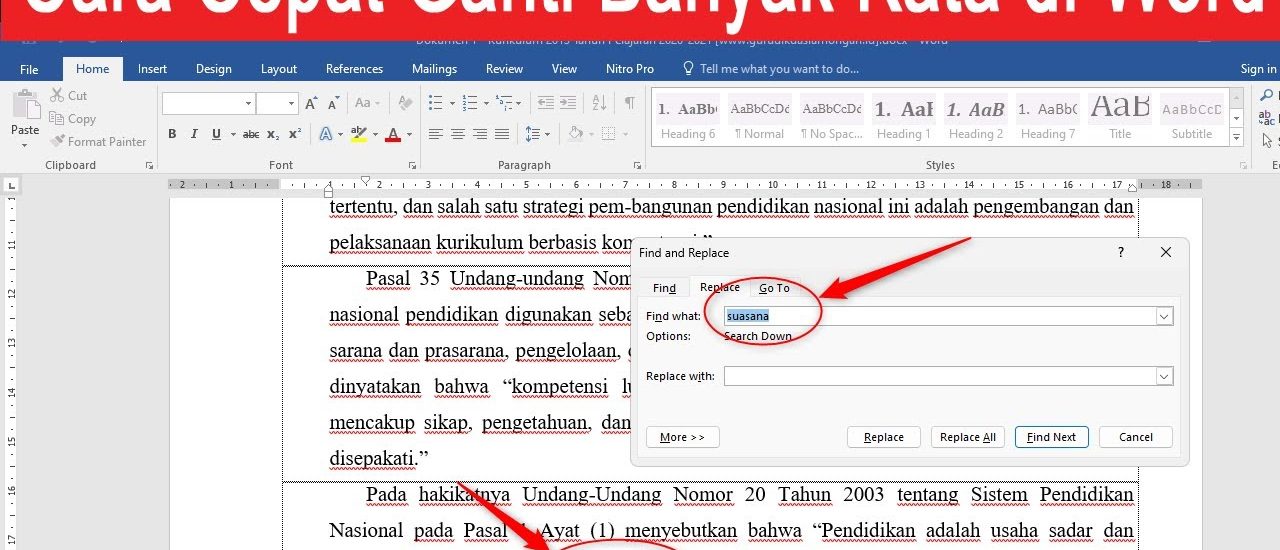1280x550 pixels.
Task: Open the Change Case Aa menu
Action: pos(365,103)
